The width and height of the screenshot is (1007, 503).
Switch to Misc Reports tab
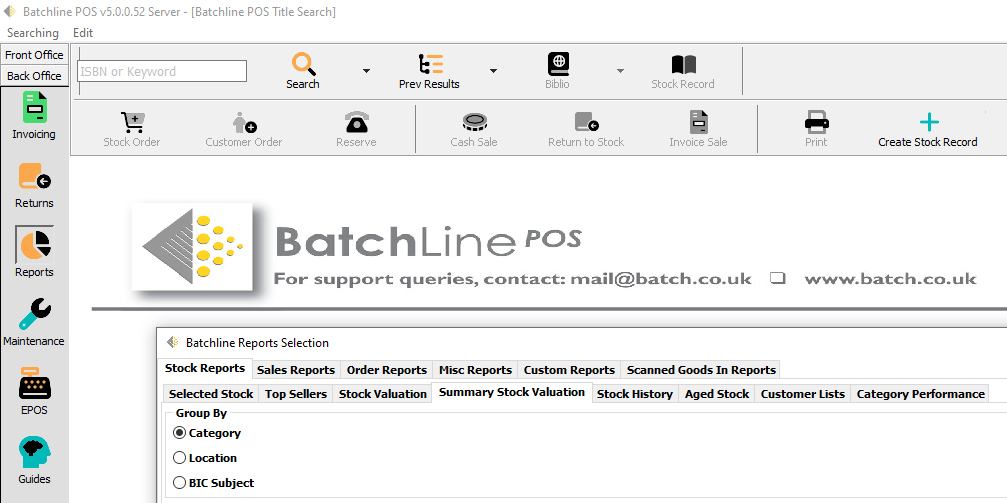[x=475, y=370]
